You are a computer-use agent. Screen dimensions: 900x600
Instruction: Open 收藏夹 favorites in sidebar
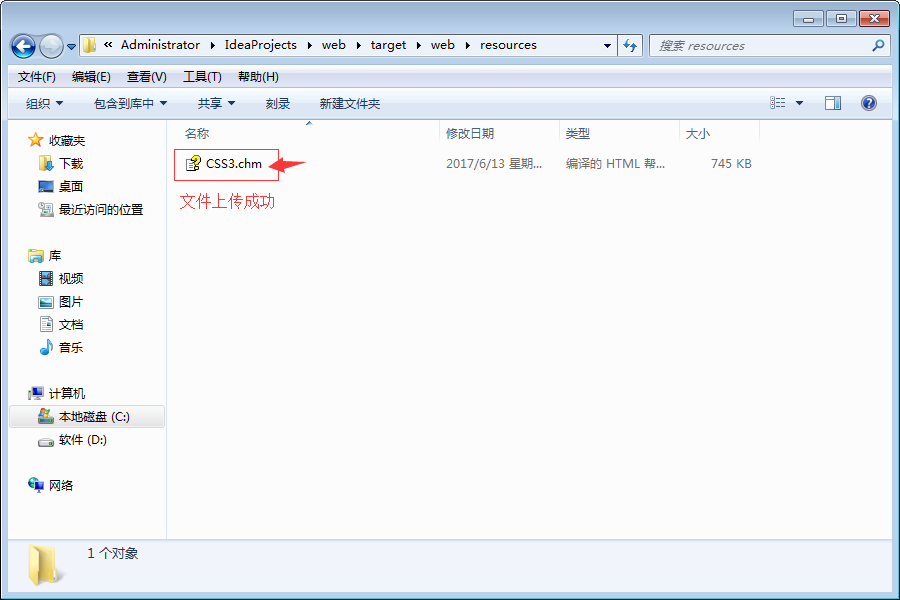point(67,141)
